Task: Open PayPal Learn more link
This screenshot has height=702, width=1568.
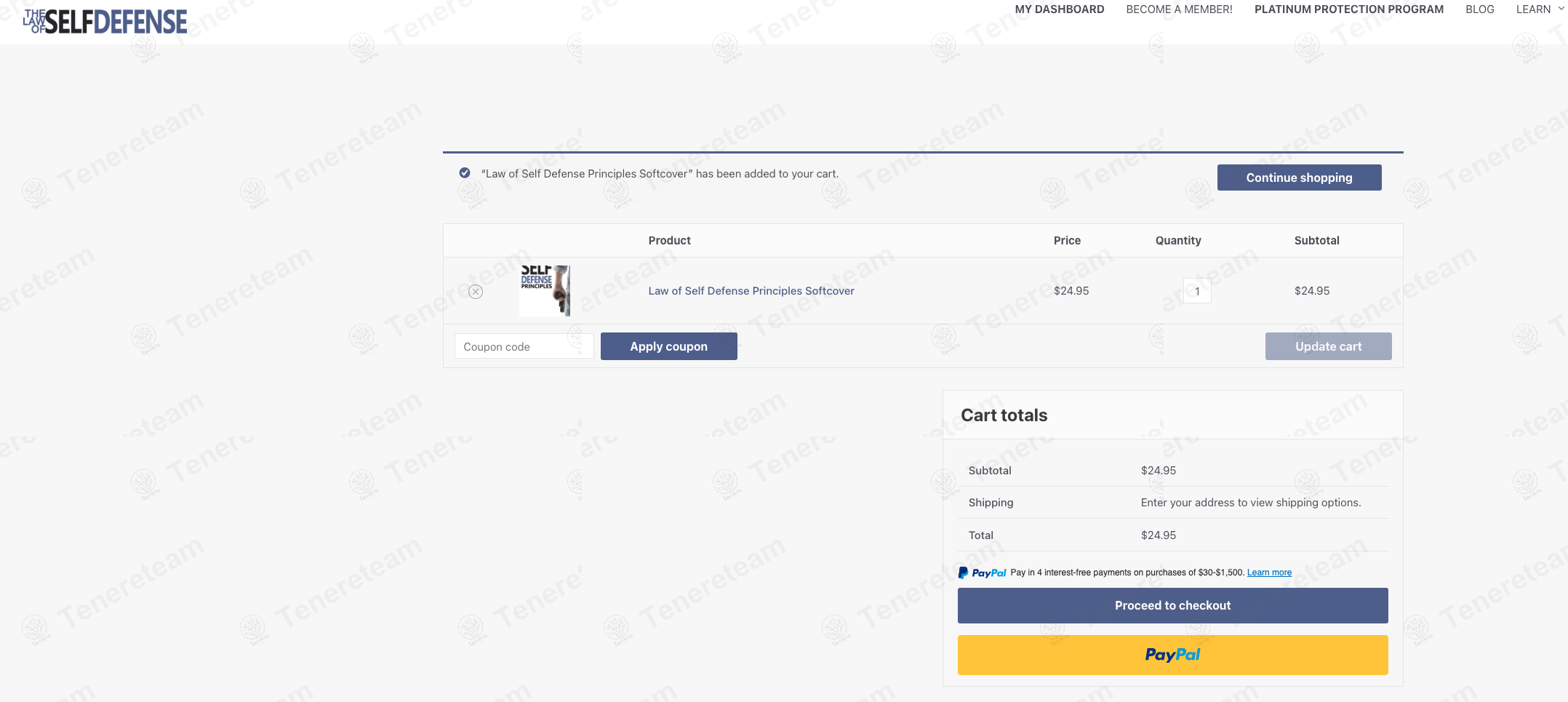Action: point(1269,573)
